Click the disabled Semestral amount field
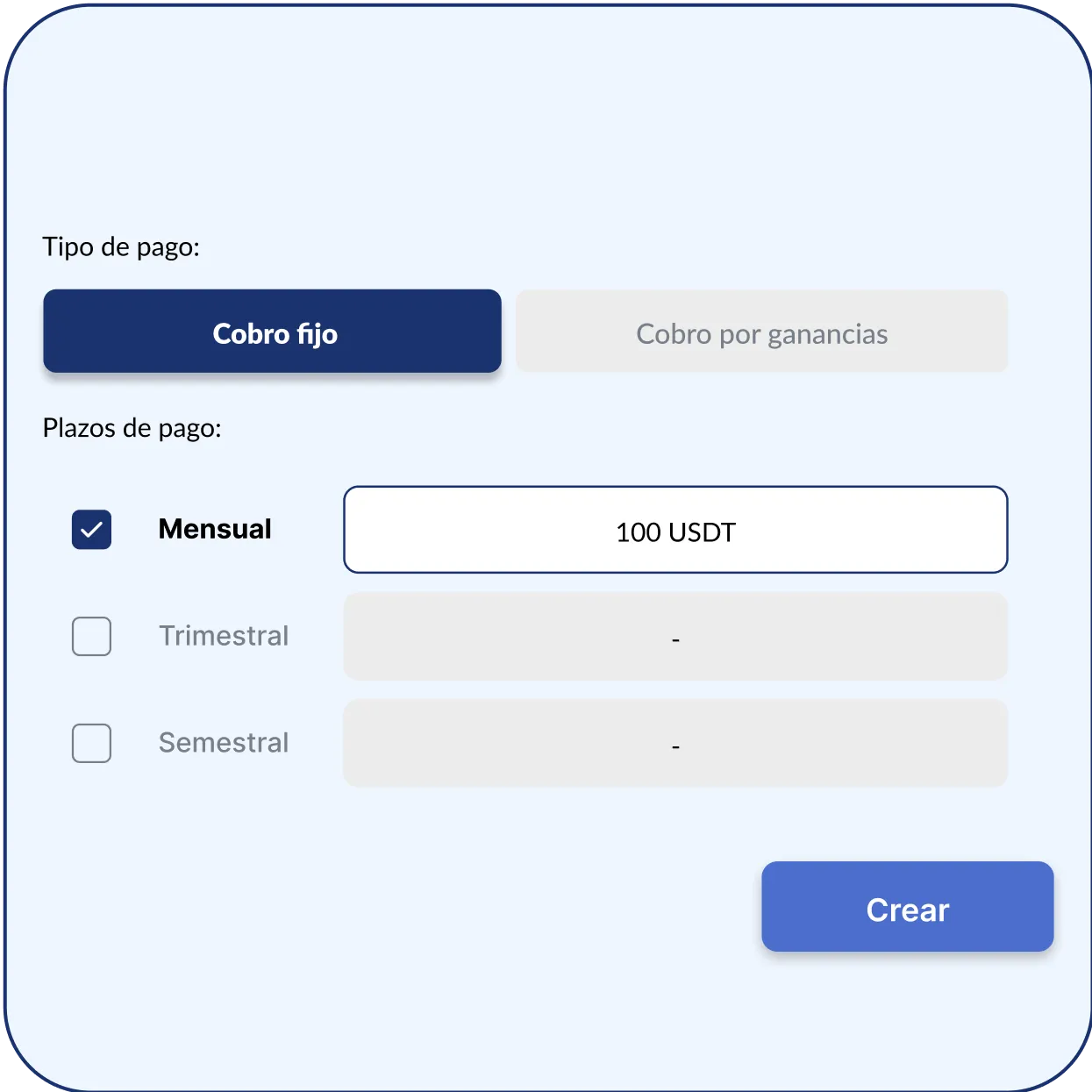Viewport: 1092px width, 1092px height. [x=675, y=743]
